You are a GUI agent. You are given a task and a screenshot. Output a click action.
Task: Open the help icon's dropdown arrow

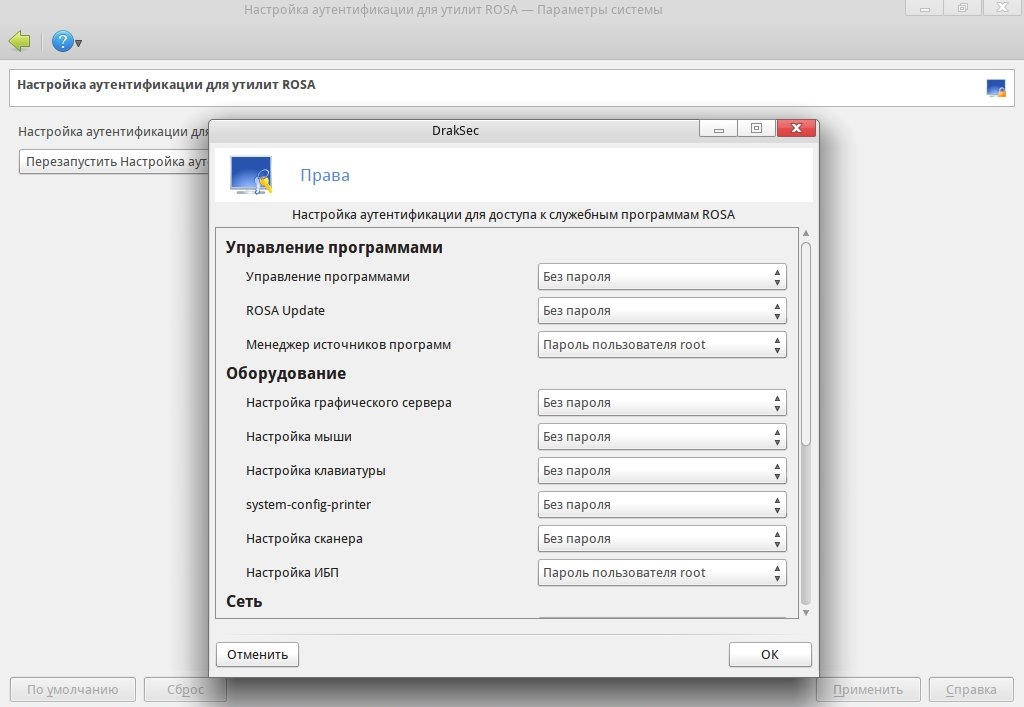coord(78,44)
